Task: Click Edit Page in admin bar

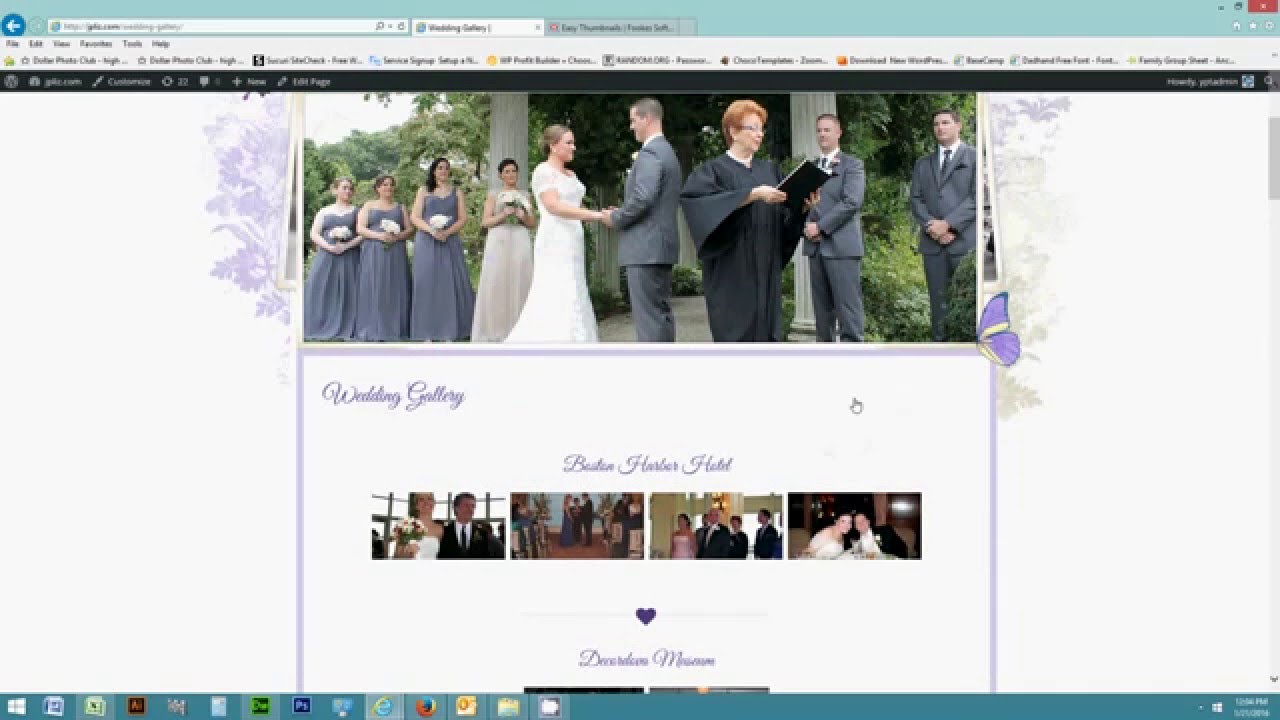Action: tap(304, 81)
